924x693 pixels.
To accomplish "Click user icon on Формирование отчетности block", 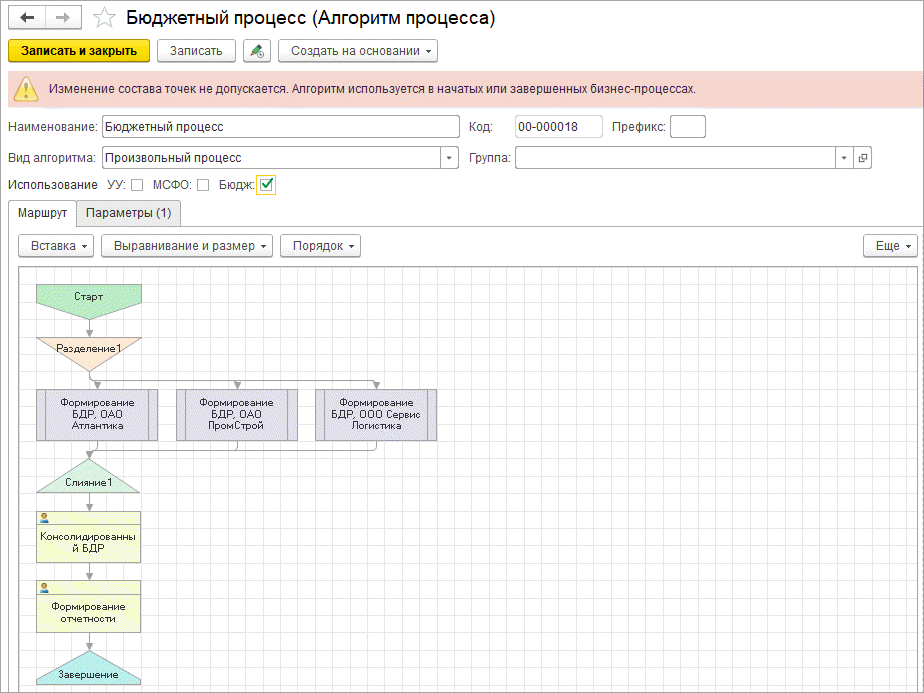I will point(44,587).
